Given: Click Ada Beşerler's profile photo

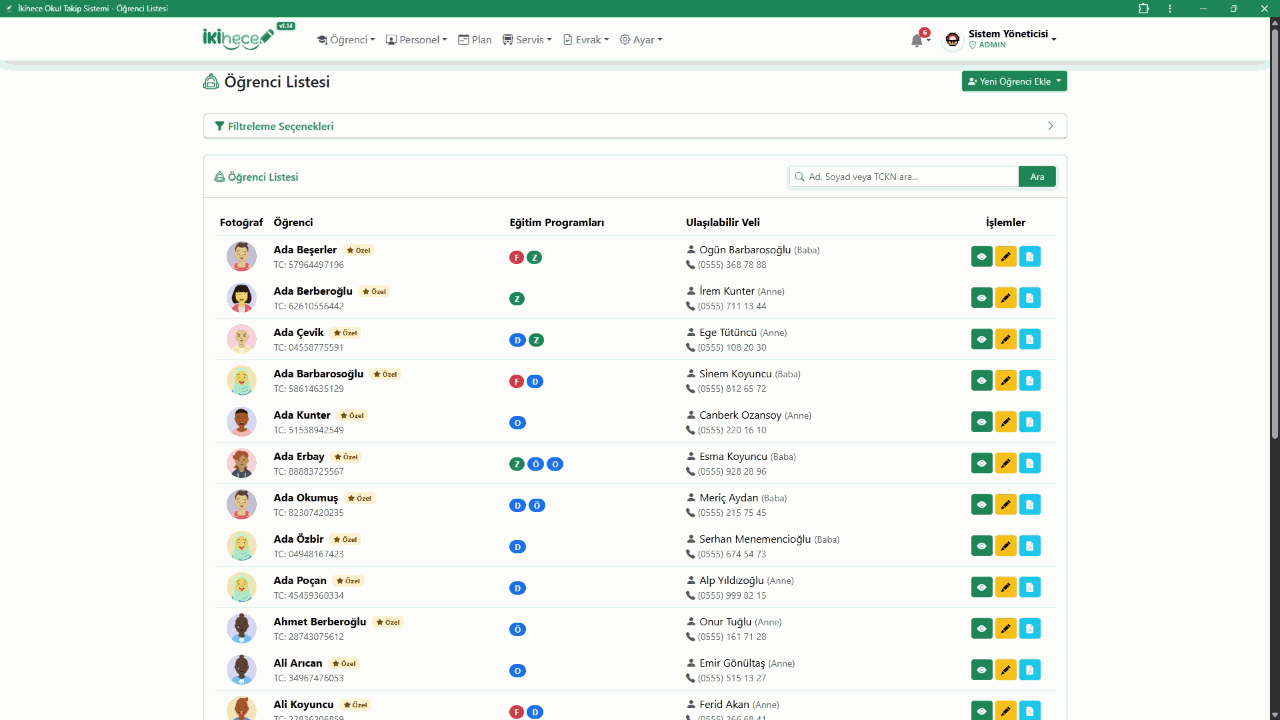Looking at the screenshot, I should pyautogui.click(x=242, y=257).
